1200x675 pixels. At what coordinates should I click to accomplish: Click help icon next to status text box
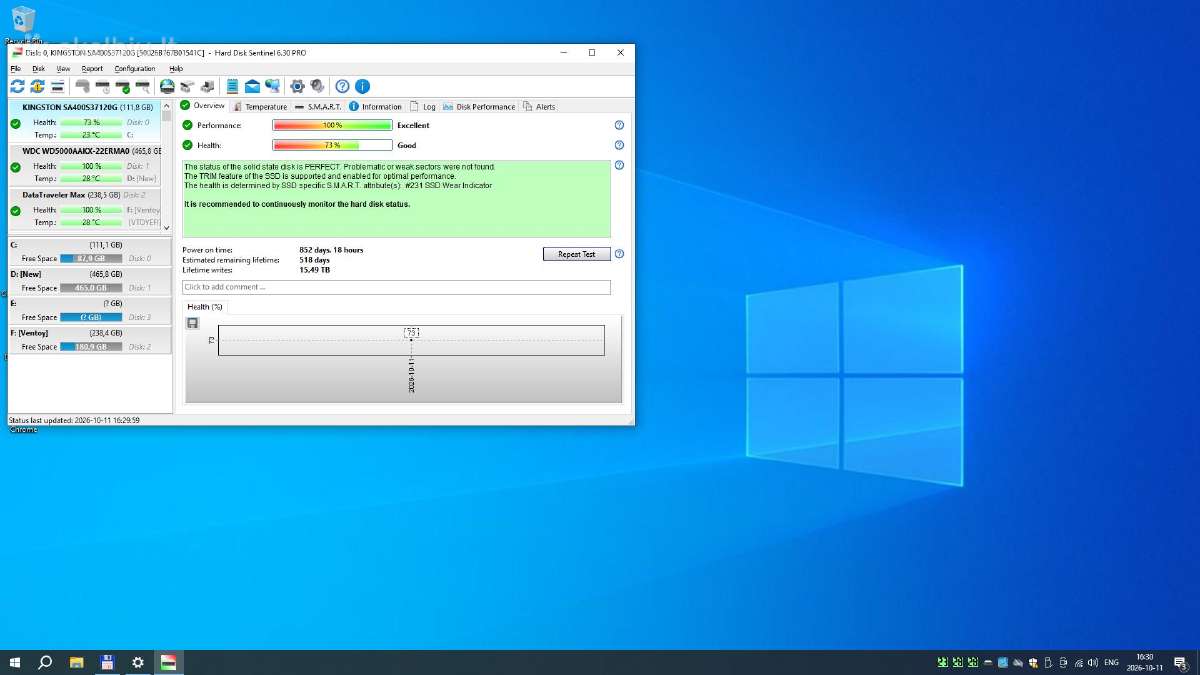tap(619, 165)
